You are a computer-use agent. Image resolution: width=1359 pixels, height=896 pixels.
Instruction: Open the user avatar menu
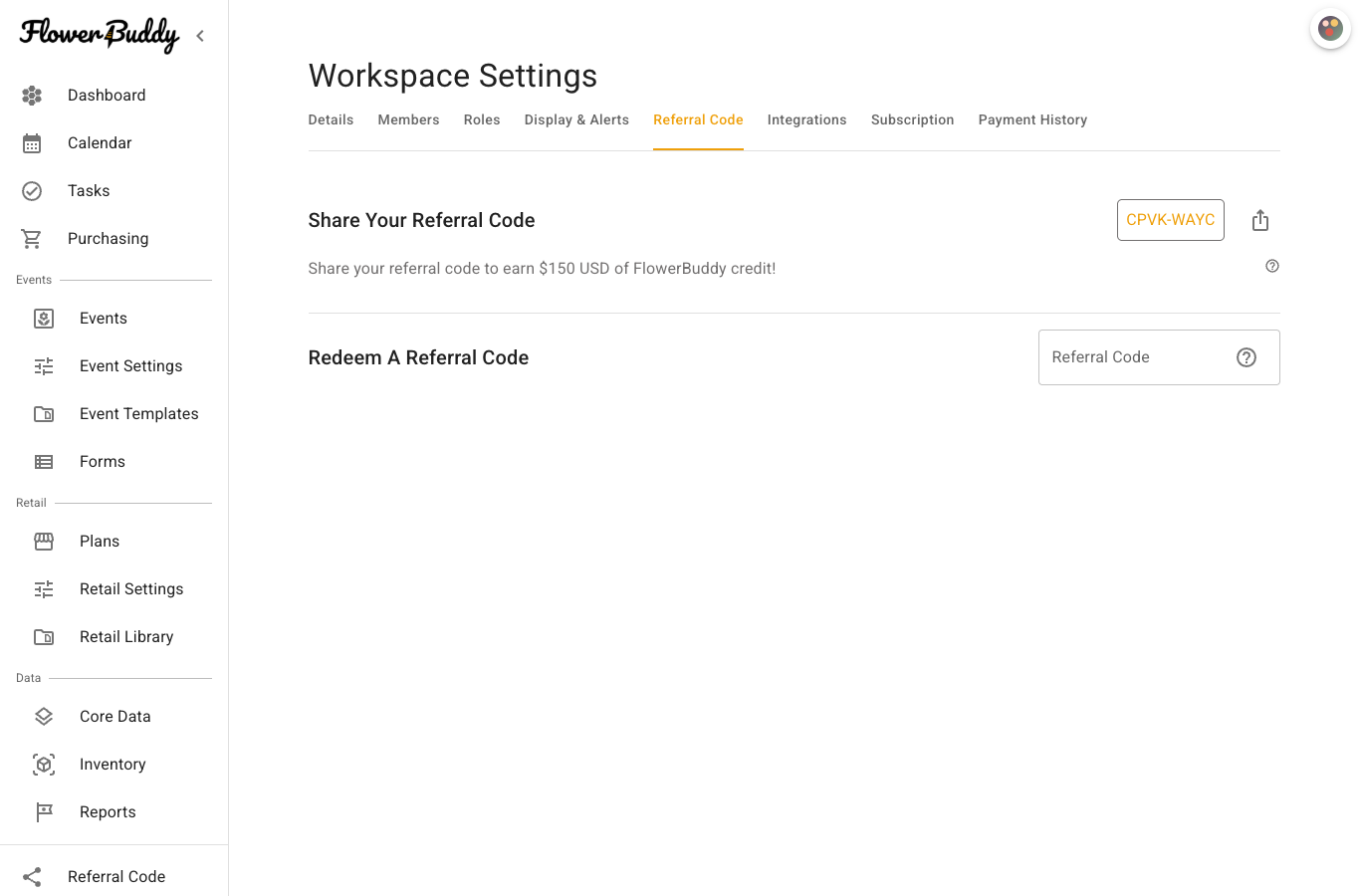tap(1330, 28)
